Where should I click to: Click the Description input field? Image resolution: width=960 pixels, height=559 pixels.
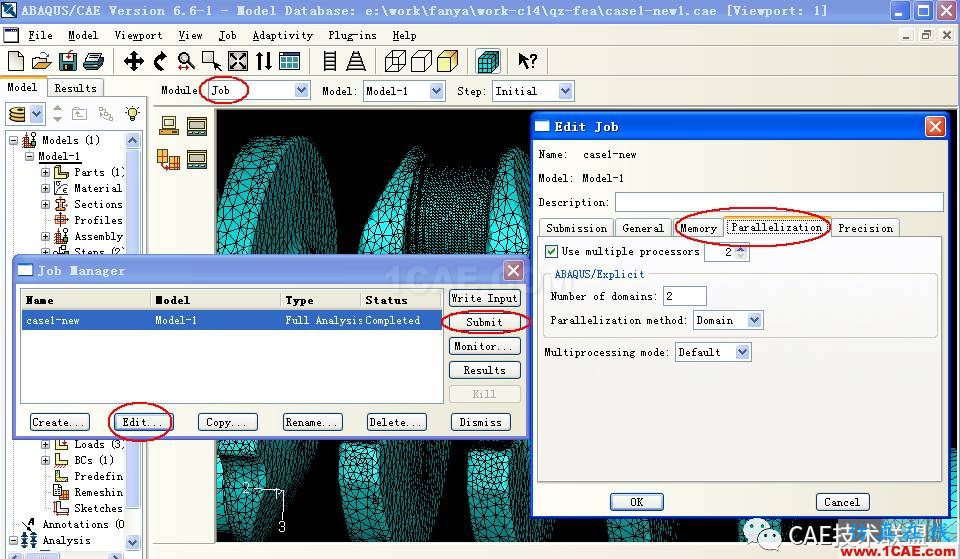(x=779, y=202)
